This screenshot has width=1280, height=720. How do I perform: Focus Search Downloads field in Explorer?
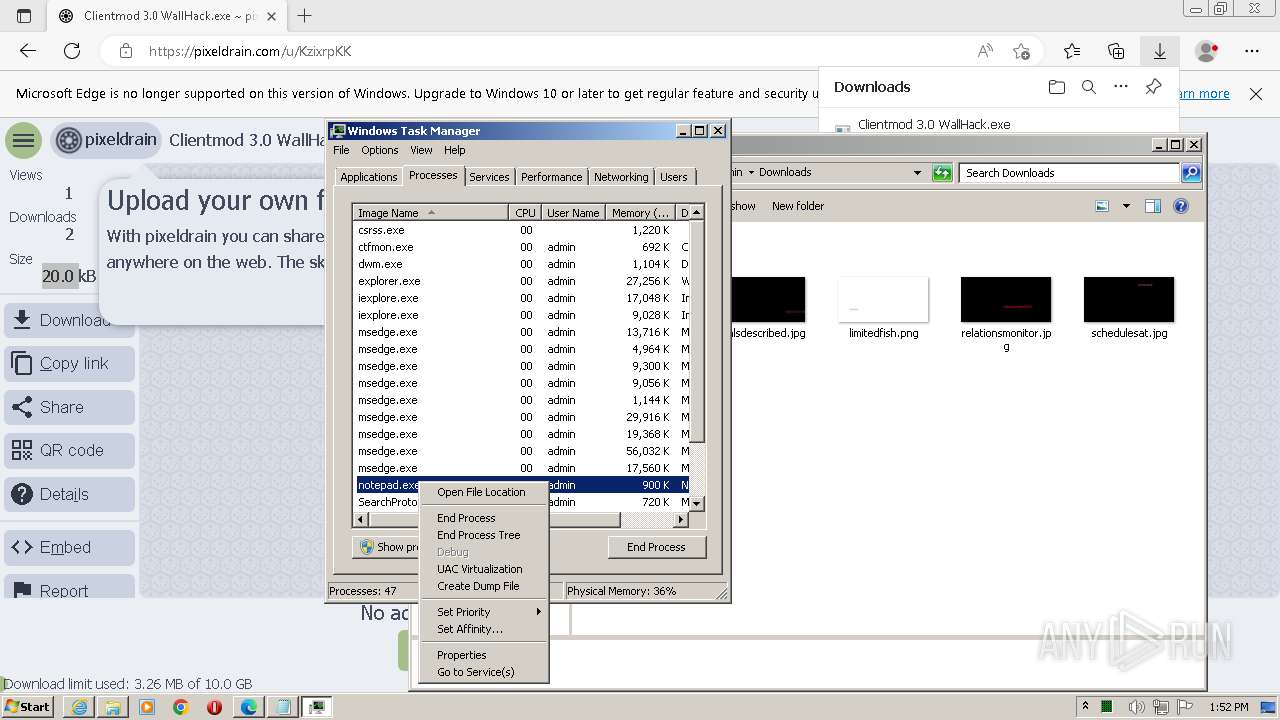coord(1069,173)
